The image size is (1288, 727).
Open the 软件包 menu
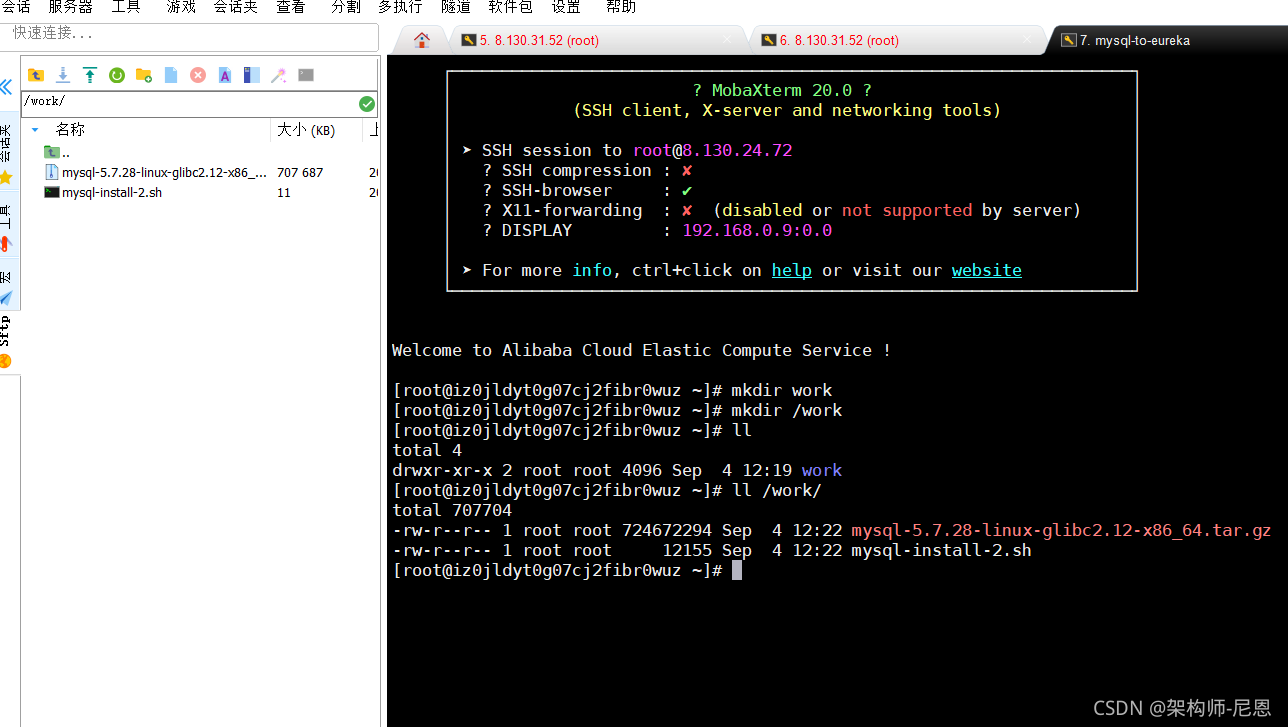[x=510, y=7]
